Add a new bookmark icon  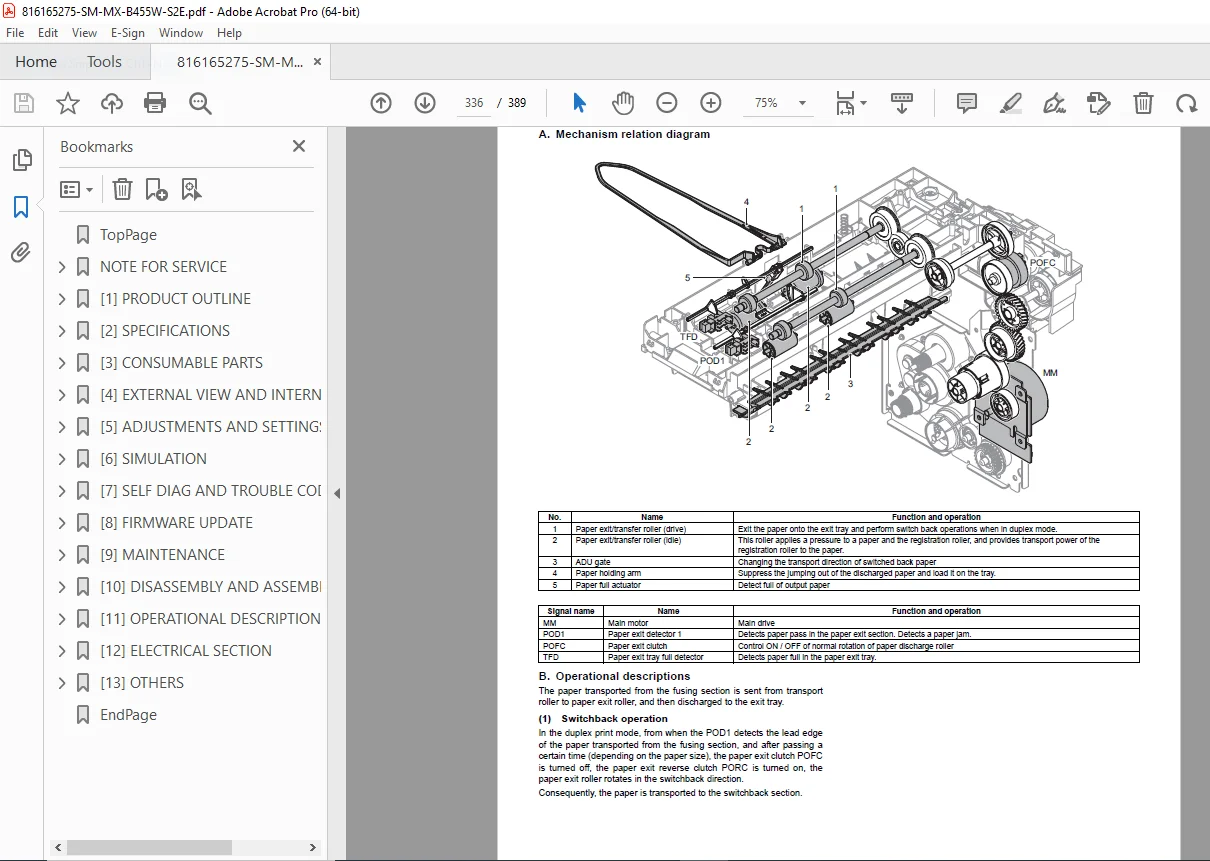pyautogui.click(x=157, y=189)
